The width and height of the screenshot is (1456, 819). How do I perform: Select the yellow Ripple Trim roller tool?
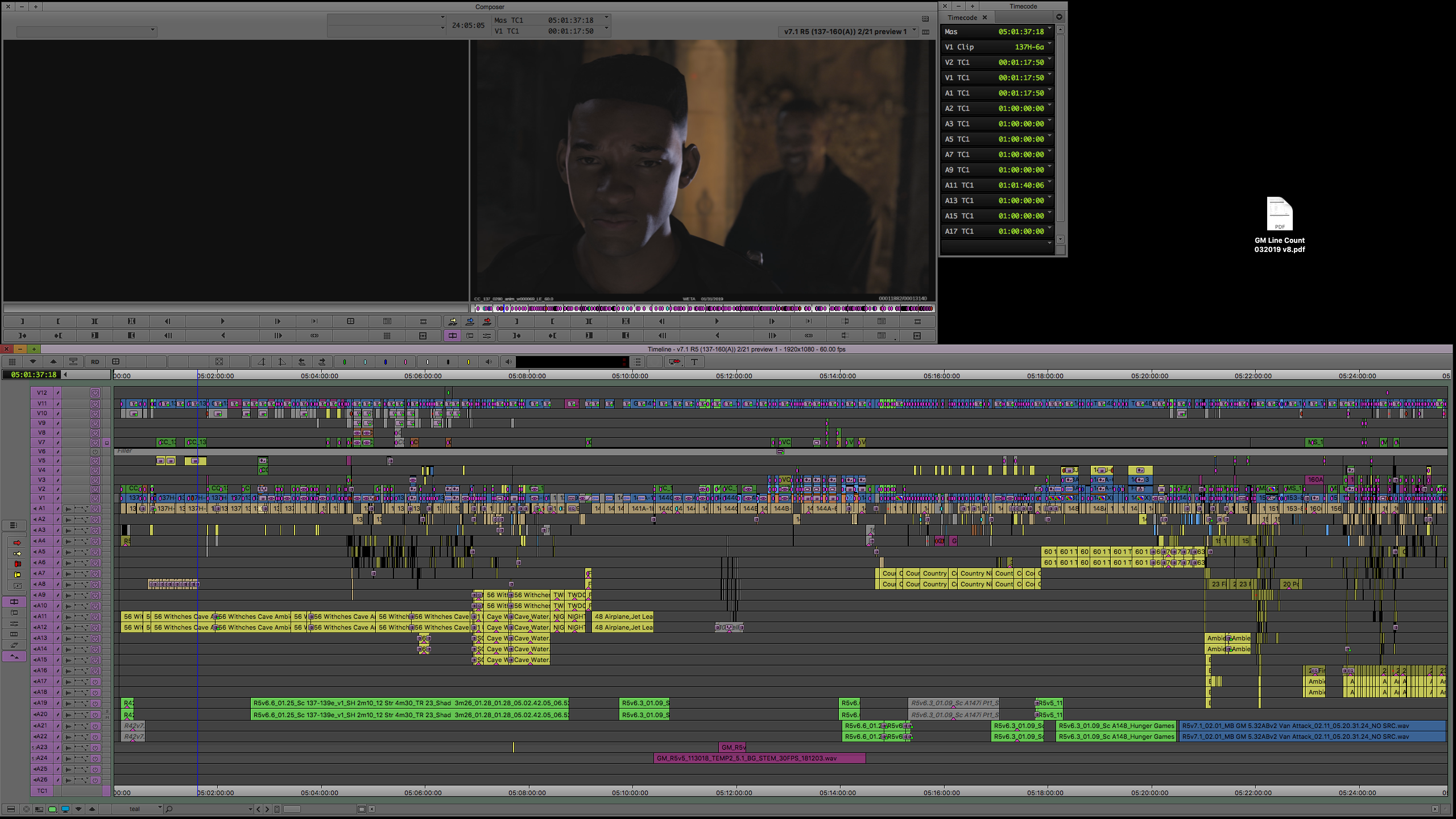point(17,575)
